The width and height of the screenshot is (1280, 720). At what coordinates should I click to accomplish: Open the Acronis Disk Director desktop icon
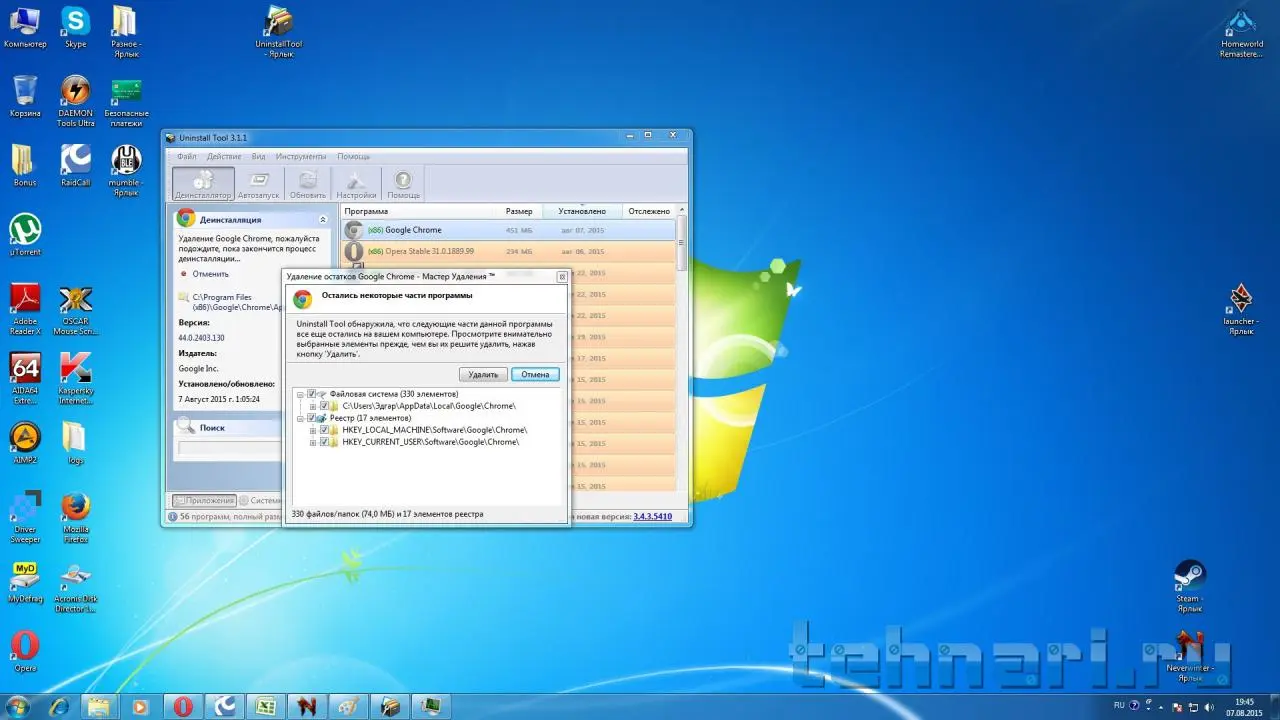(75, 587)
